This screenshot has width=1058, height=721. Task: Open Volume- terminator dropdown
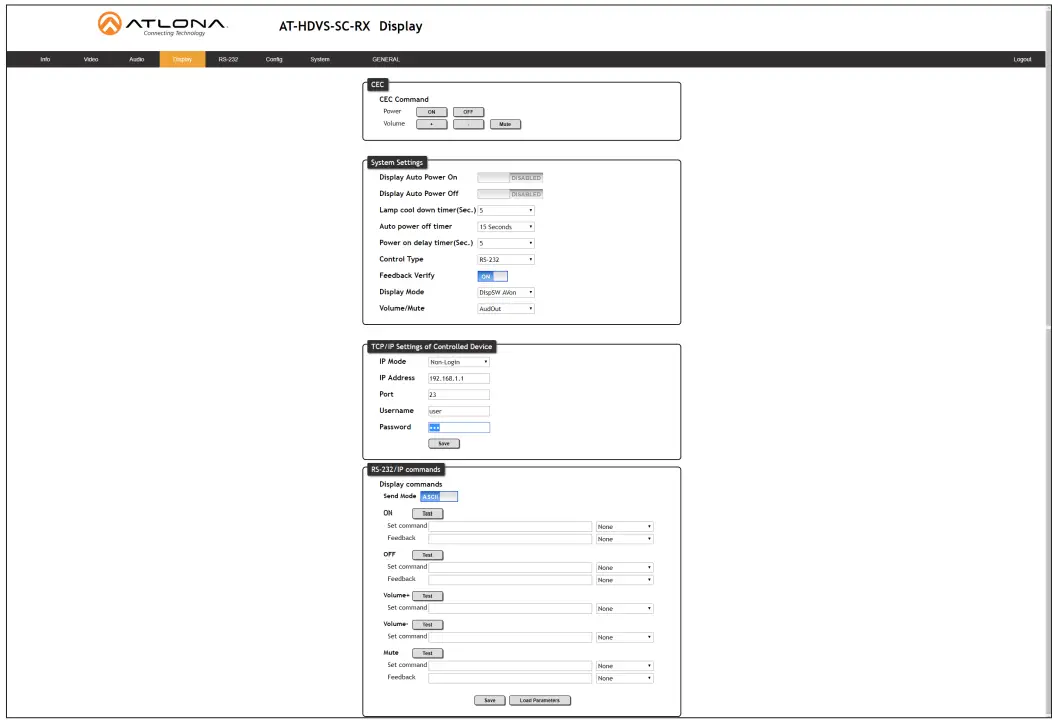click(625, 637)
